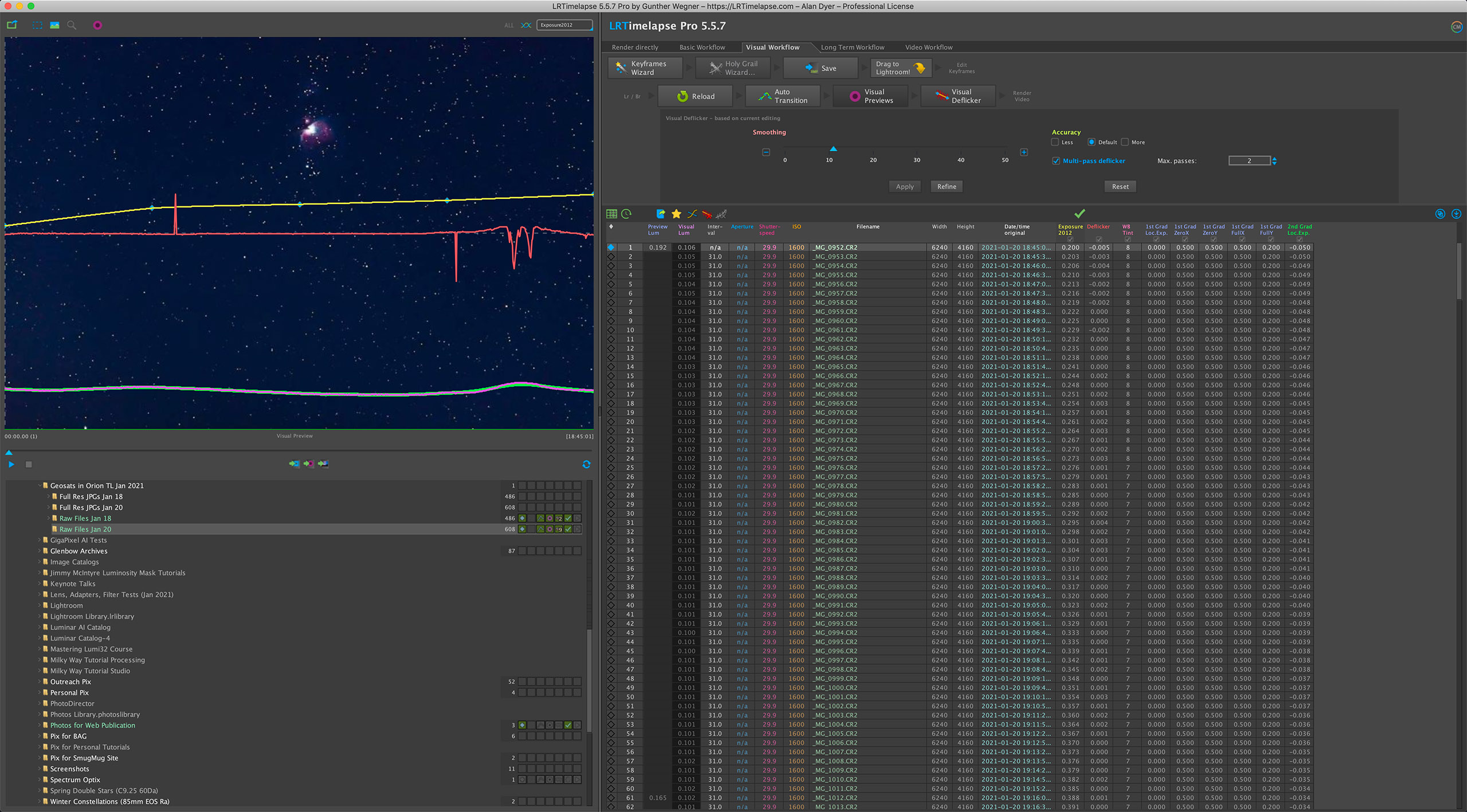Collapse the Geosats in Orion TL folder

[x=40, y=485]
